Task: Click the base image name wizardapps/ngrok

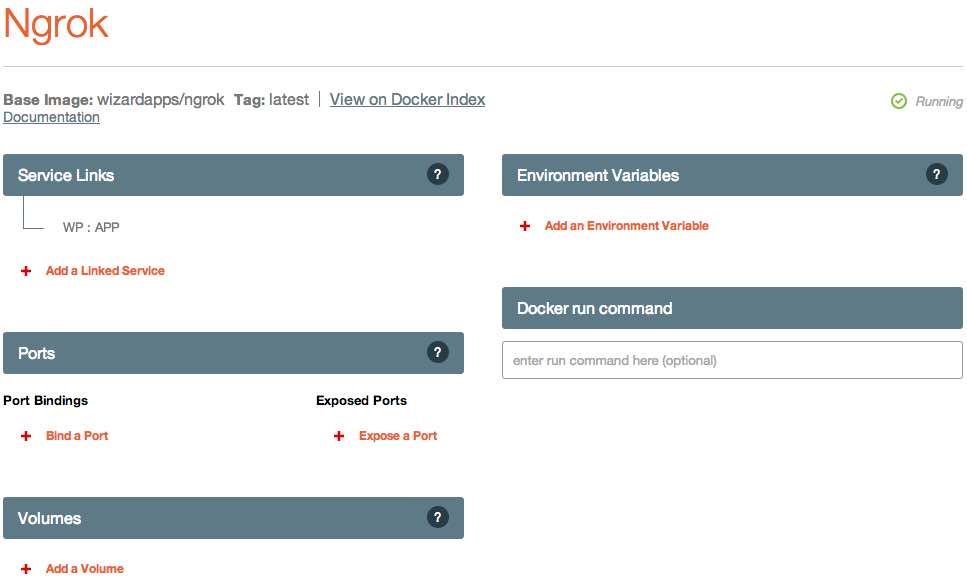Action: (160, 100)
